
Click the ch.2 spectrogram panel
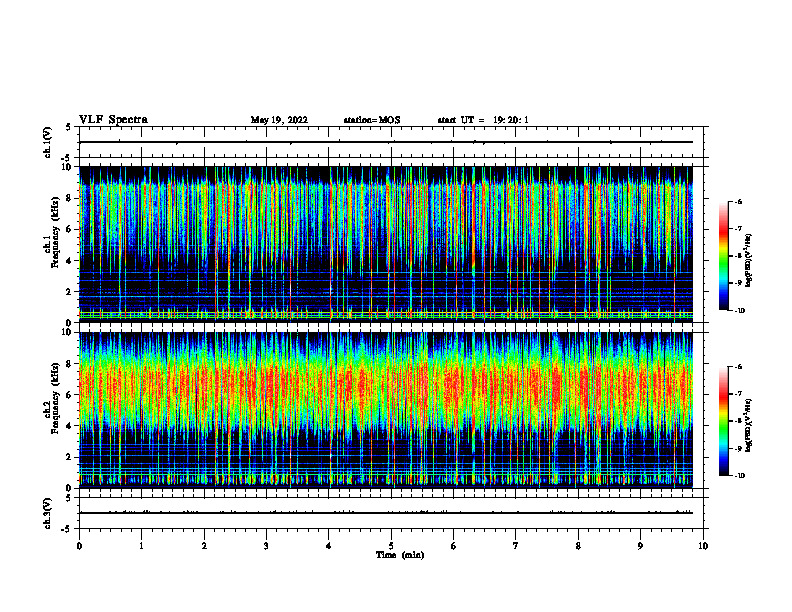coord(385,410)
